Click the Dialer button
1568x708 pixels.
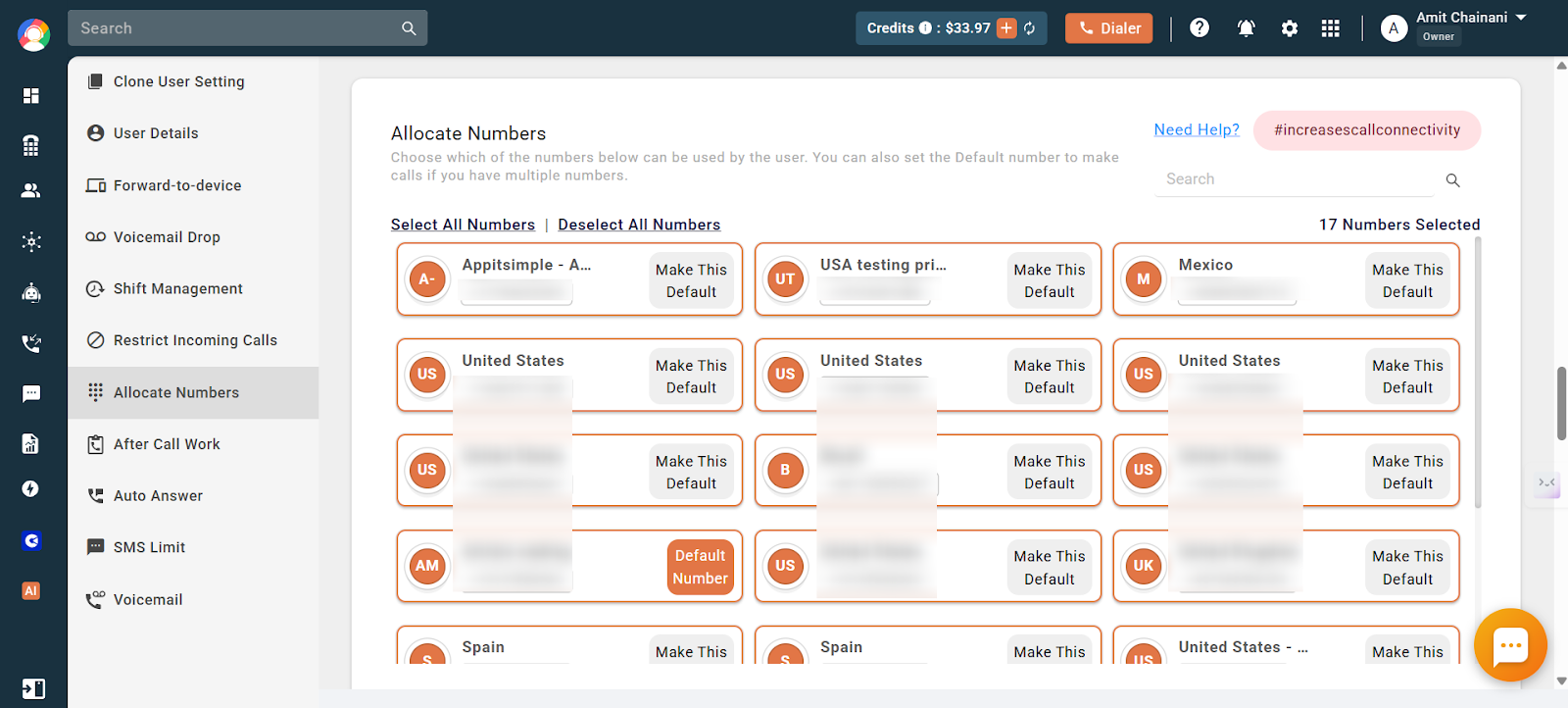(x=1108, y=28)
